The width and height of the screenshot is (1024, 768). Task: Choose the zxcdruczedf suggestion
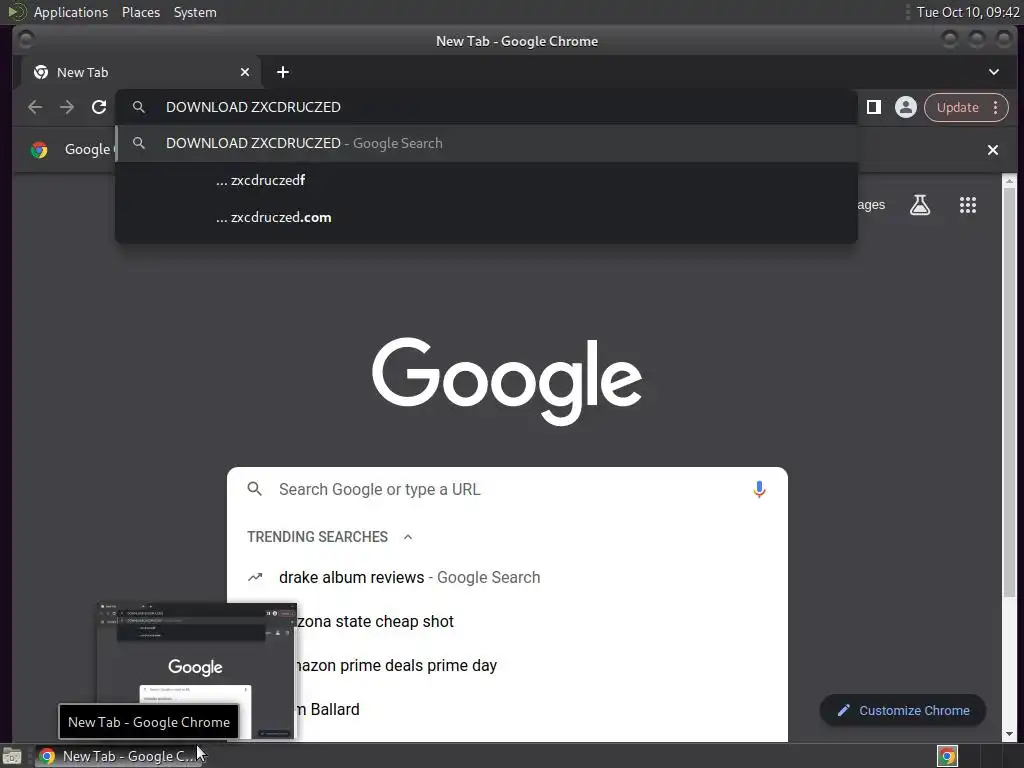click(x=487, y=180)
